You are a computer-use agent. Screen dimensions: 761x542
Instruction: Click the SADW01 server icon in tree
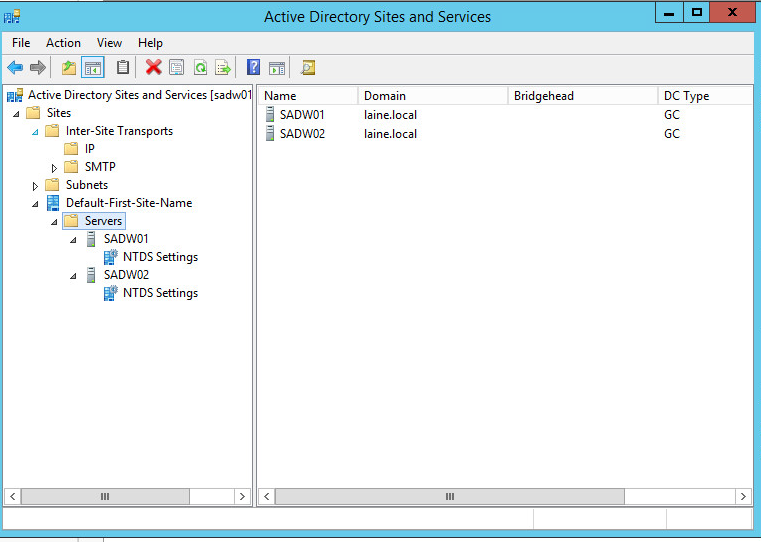point(91,239)
